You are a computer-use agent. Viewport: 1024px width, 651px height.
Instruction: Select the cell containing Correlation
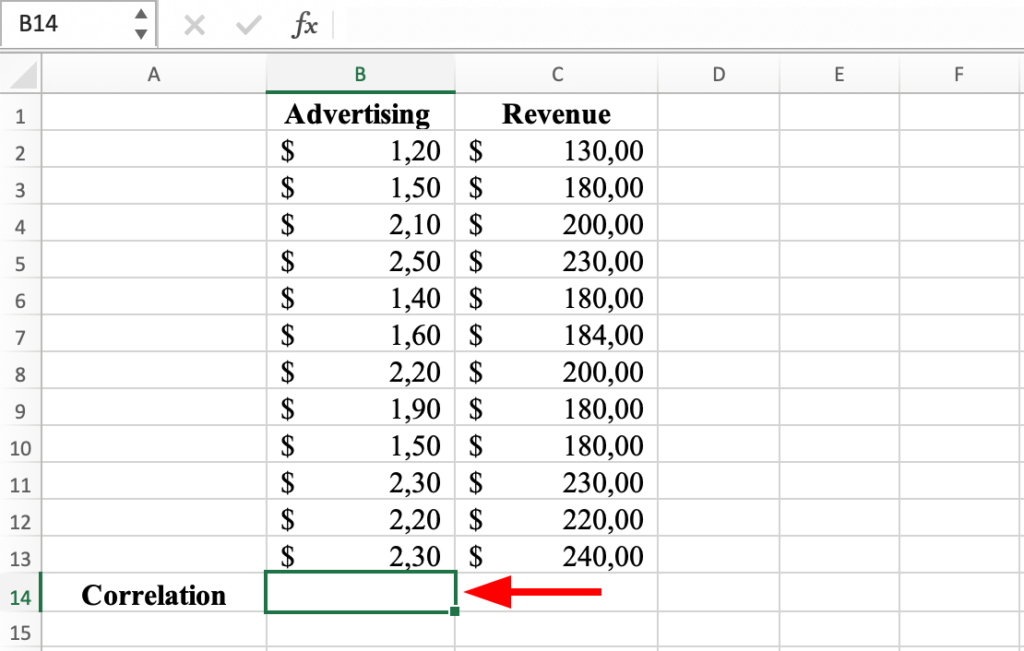[153, 594]
